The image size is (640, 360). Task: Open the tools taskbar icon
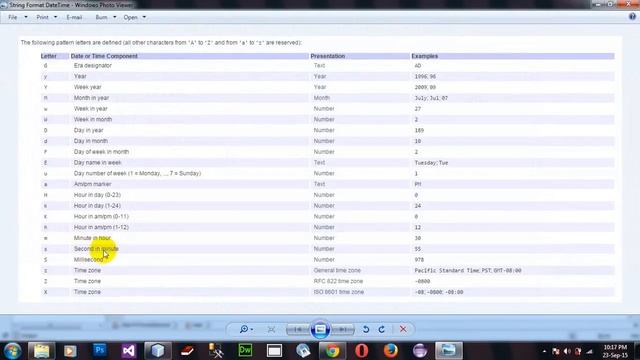point(216,351)
